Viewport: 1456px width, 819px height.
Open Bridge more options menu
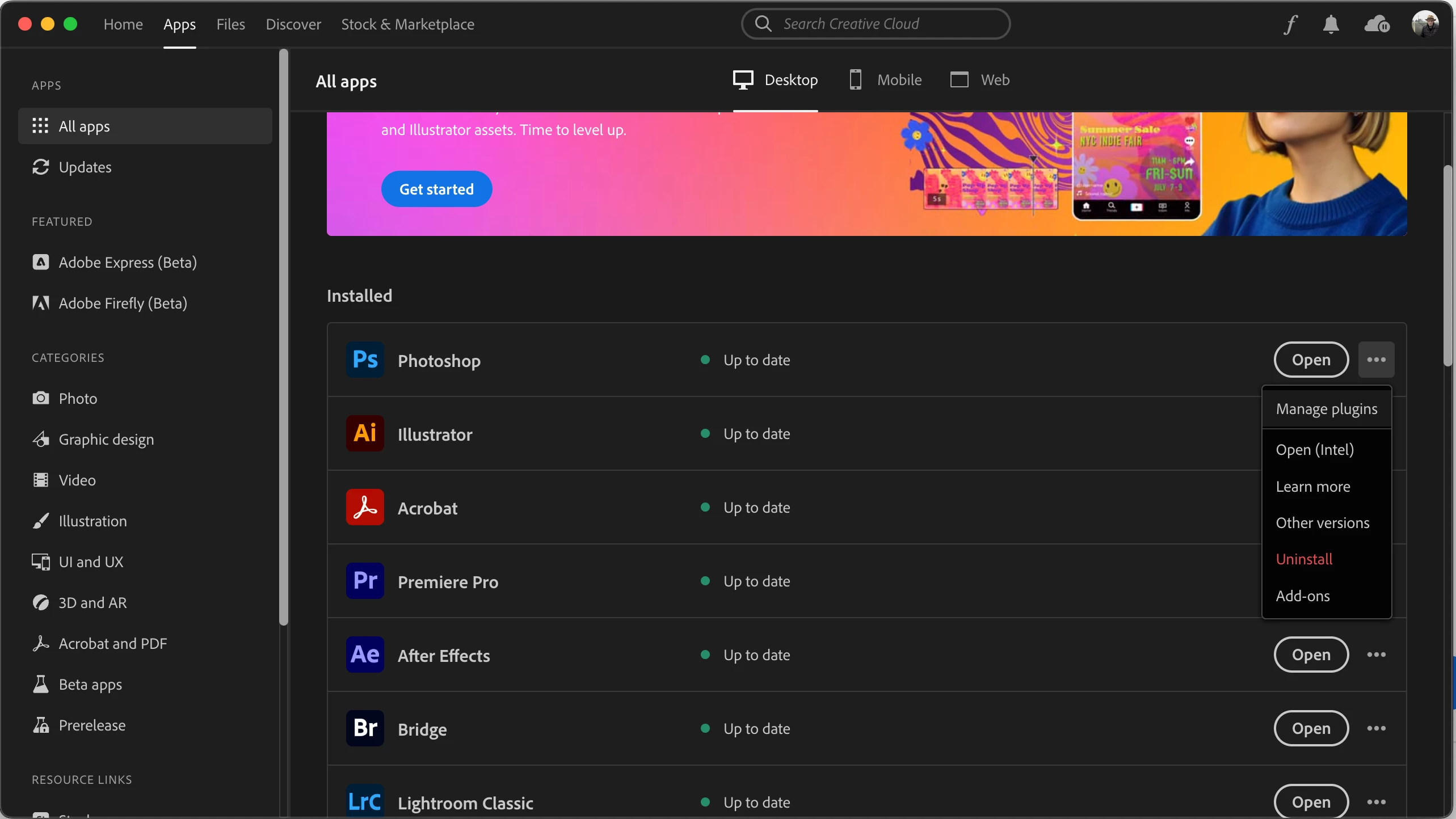point(1376,728)
